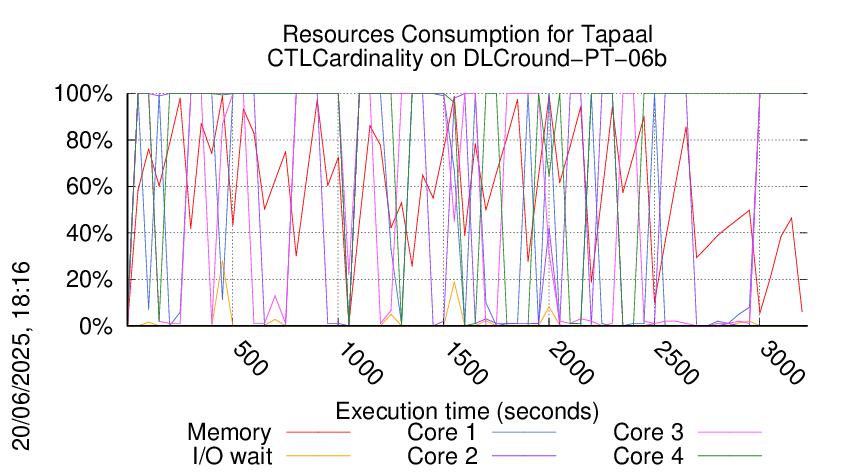Click the 100% y-axis label
Image resolution: width=850 pixels, height=475 pixels.
click(83, 94)
